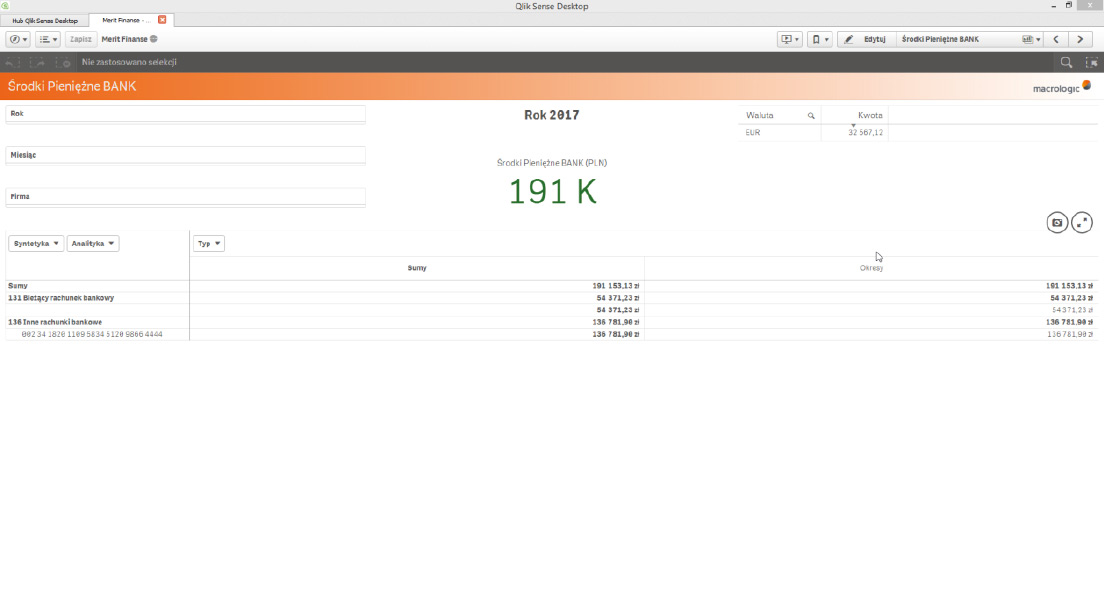The image size is (1104, 598).
Task: Expand the pivot table to fullscreen
Action: coord(1082,223)
